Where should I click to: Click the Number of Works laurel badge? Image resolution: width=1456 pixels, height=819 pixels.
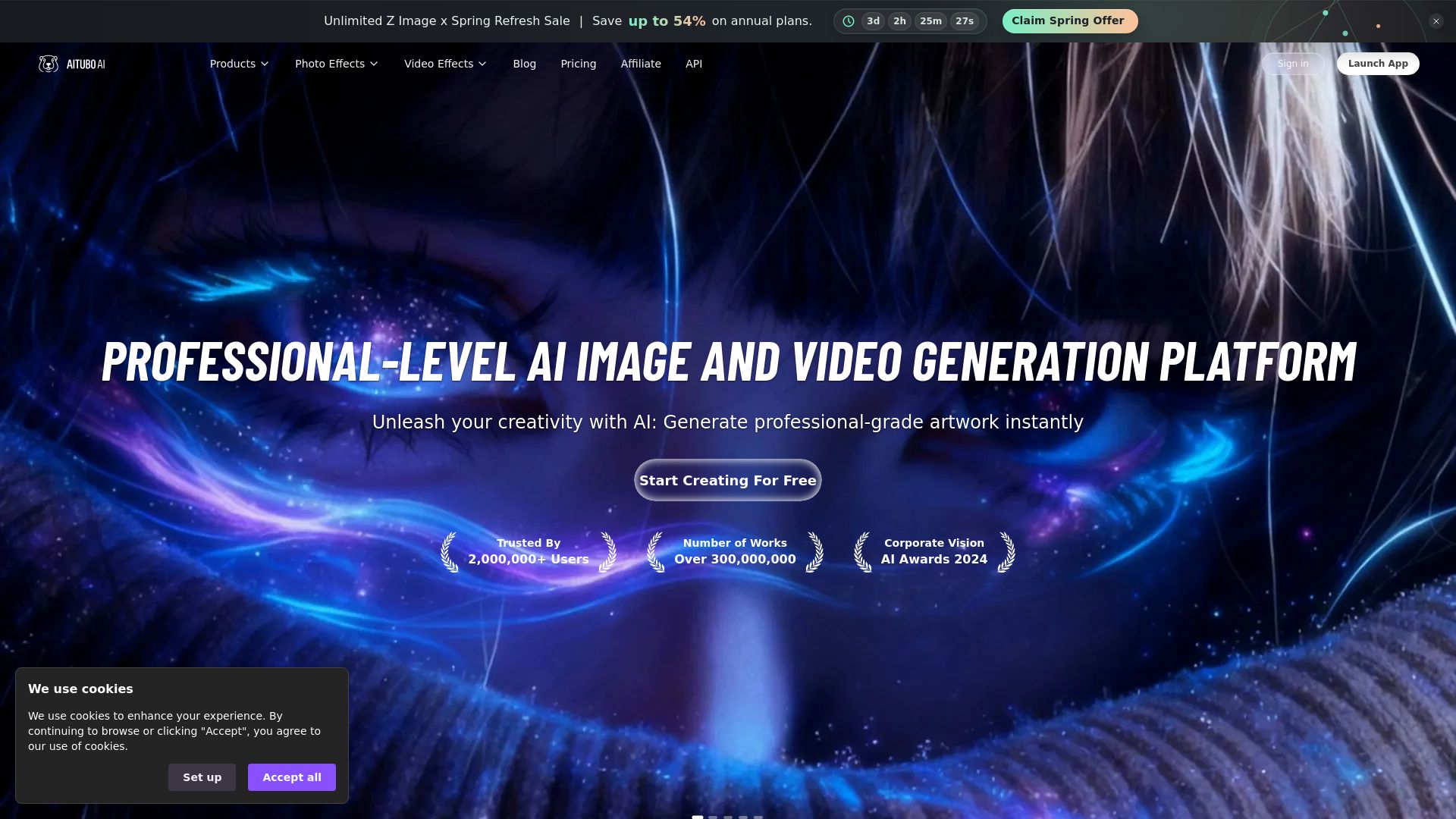coord(735,551)
